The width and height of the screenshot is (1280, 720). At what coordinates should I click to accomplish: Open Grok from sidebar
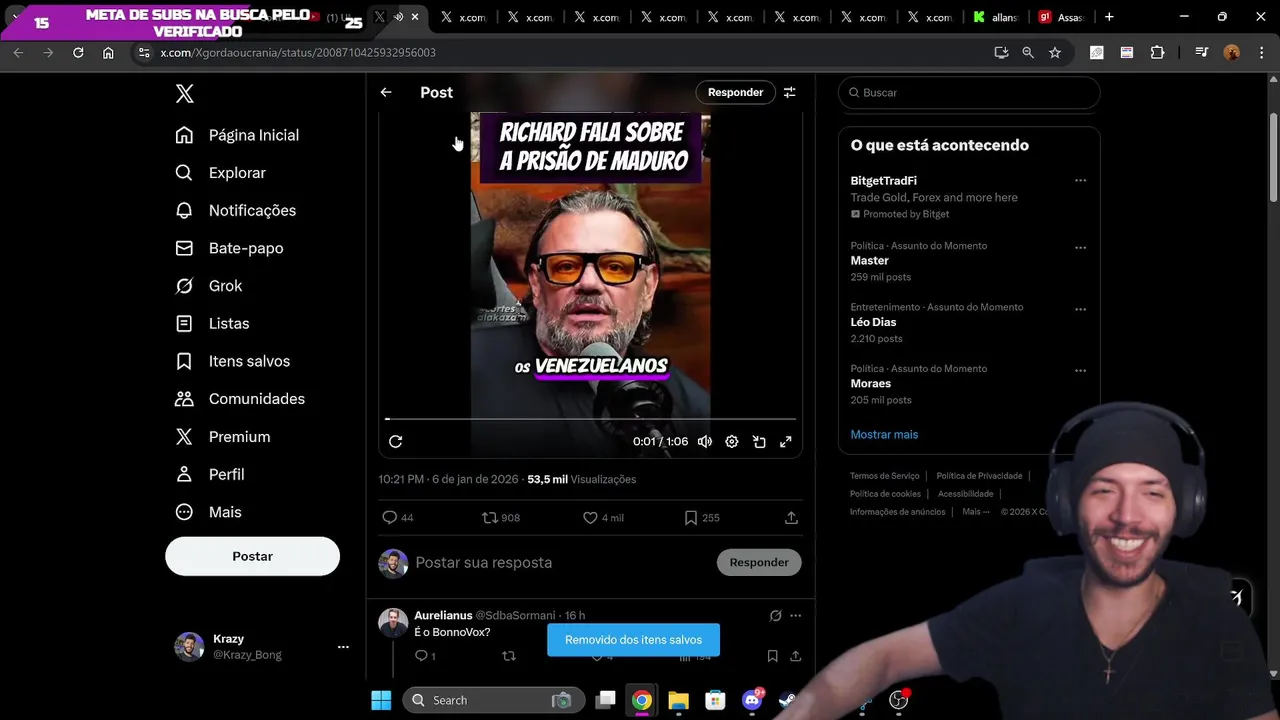(x=209, y=286)
